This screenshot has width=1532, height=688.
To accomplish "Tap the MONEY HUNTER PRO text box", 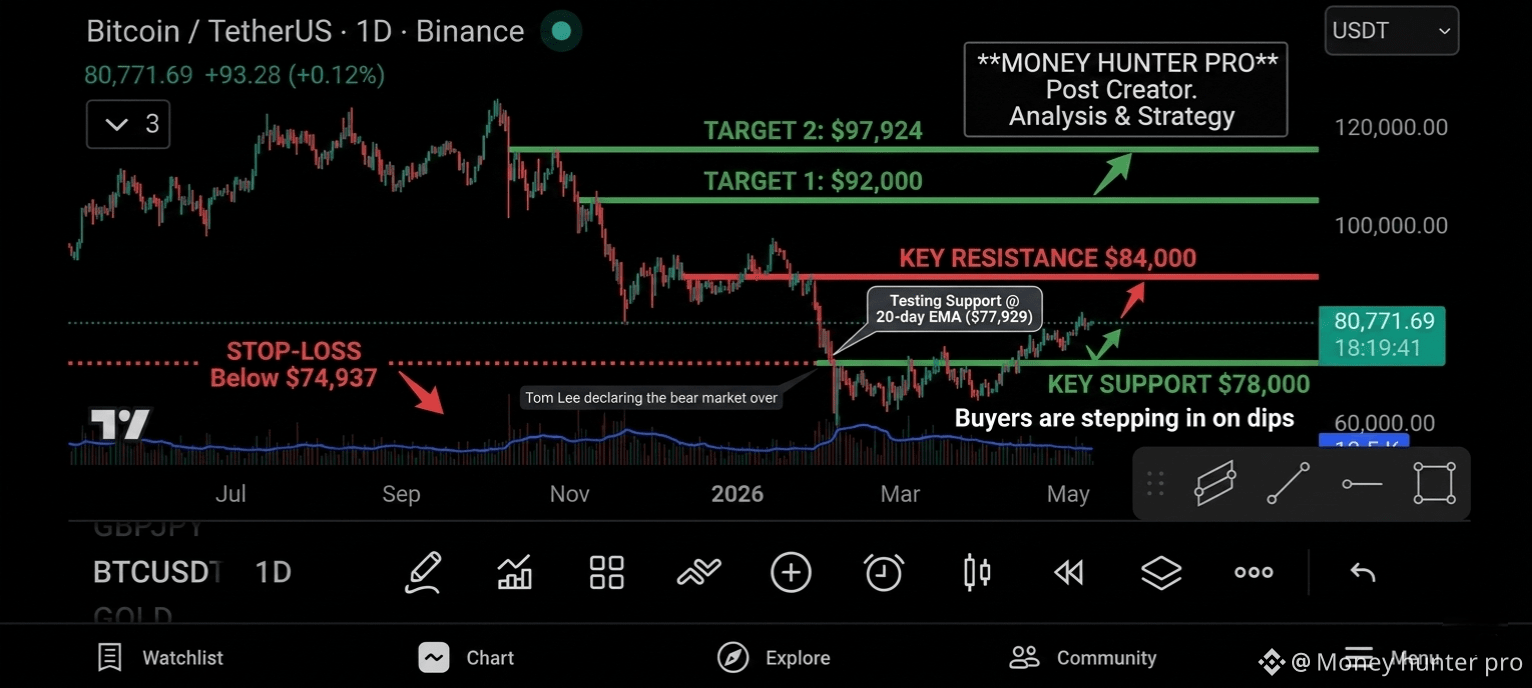I will coord(1125,89).
